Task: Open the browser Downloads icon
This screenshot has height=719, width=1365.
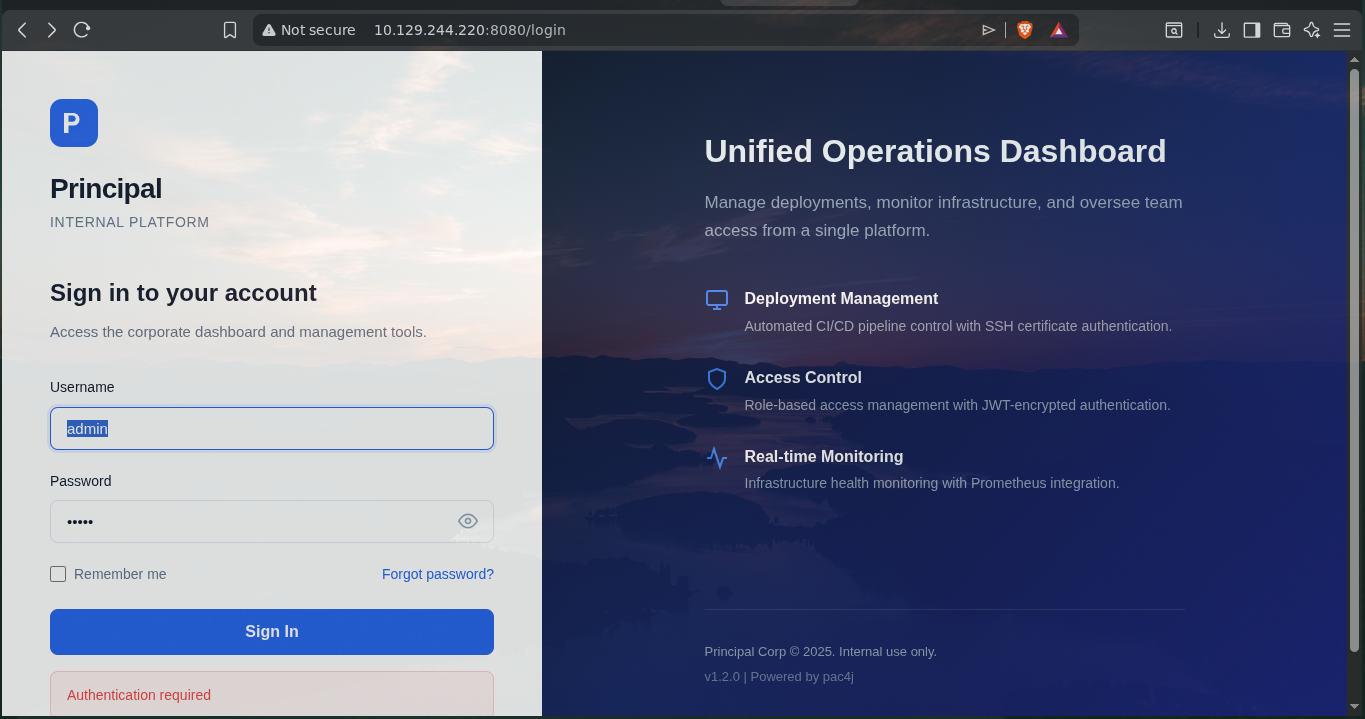Action: (1221, 30)
